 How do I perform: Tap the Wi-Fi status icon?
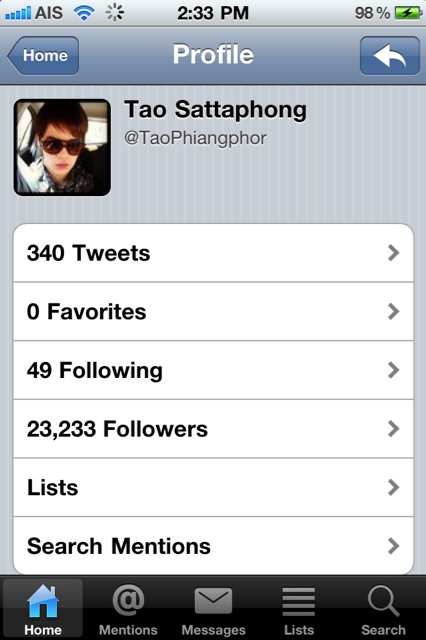click(84, 13)
